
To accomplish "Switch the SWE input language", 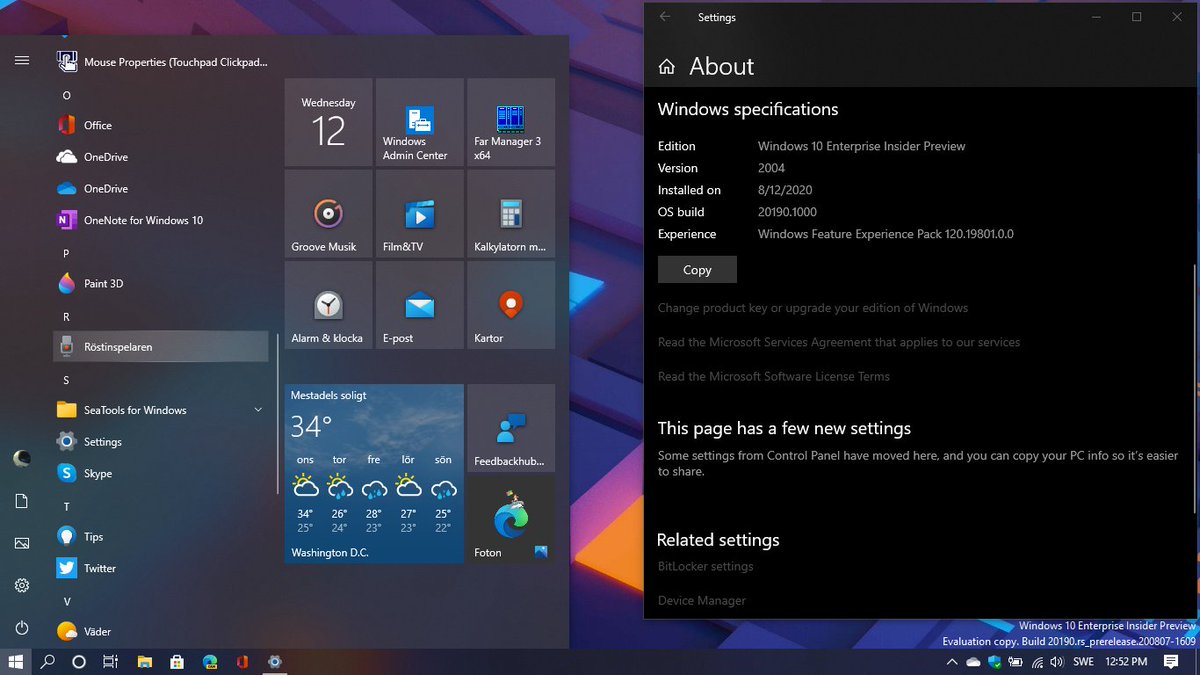I will [x=1083, y=662].
